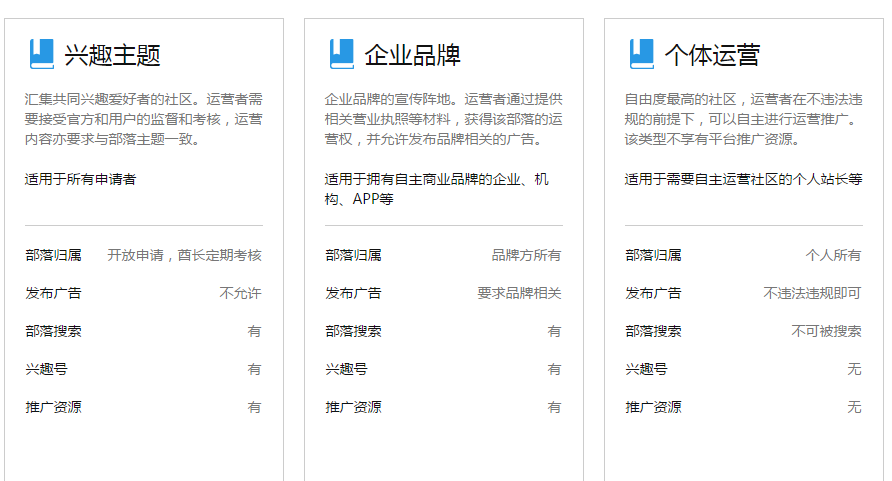
Task: Click the text 适用于拥有自主商业品牌的企业
Action: (x=423, y=179)
